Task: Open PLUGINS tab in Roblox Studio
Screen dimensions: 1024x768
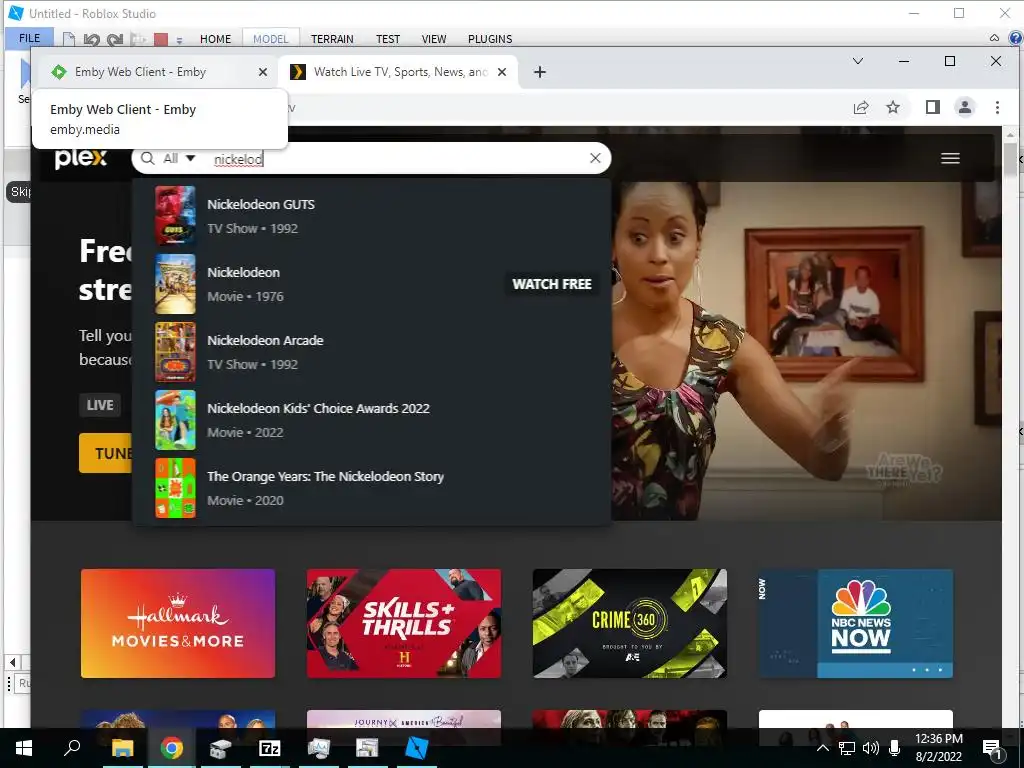Action: click(x=490, y=39)
